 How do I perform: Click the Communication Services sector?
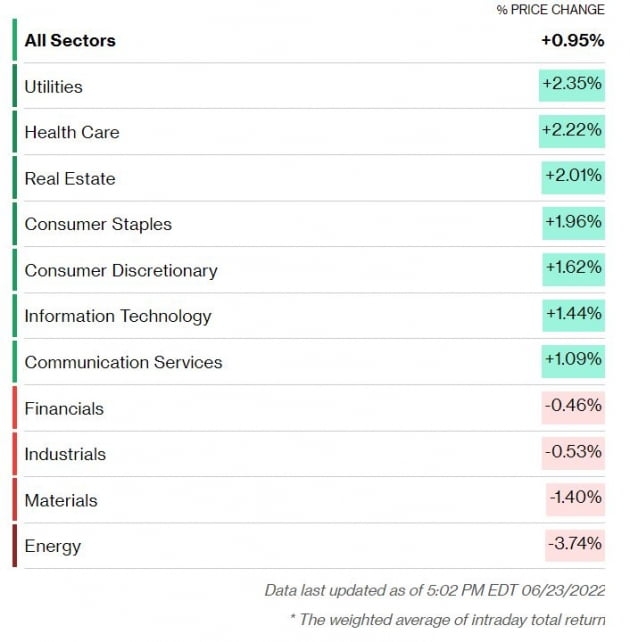pos(124,362)
